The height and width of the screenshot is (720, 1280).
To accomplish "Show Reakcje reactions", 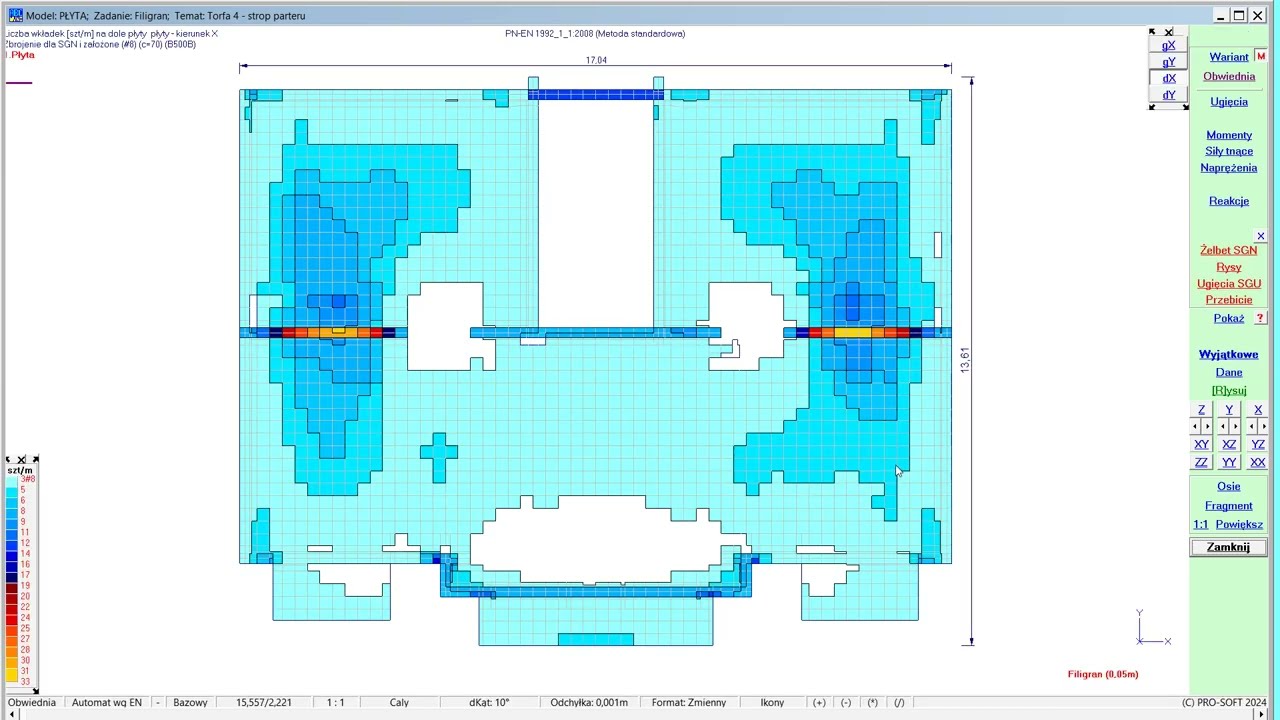I will coord(1228,201).
